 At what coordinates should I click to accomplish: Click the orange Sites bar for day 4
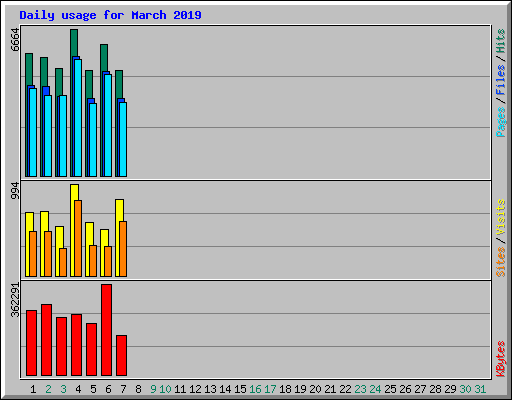point(78,238)
